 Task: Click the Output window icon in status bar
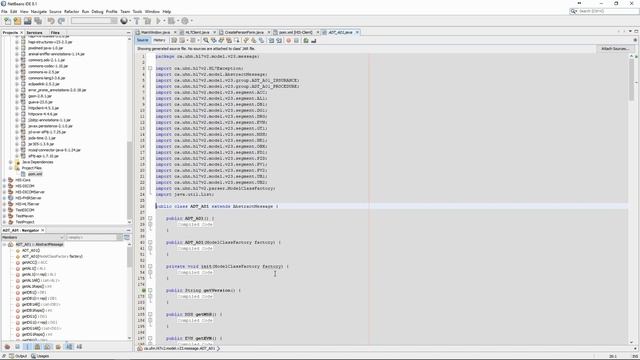tap(11, 356)
